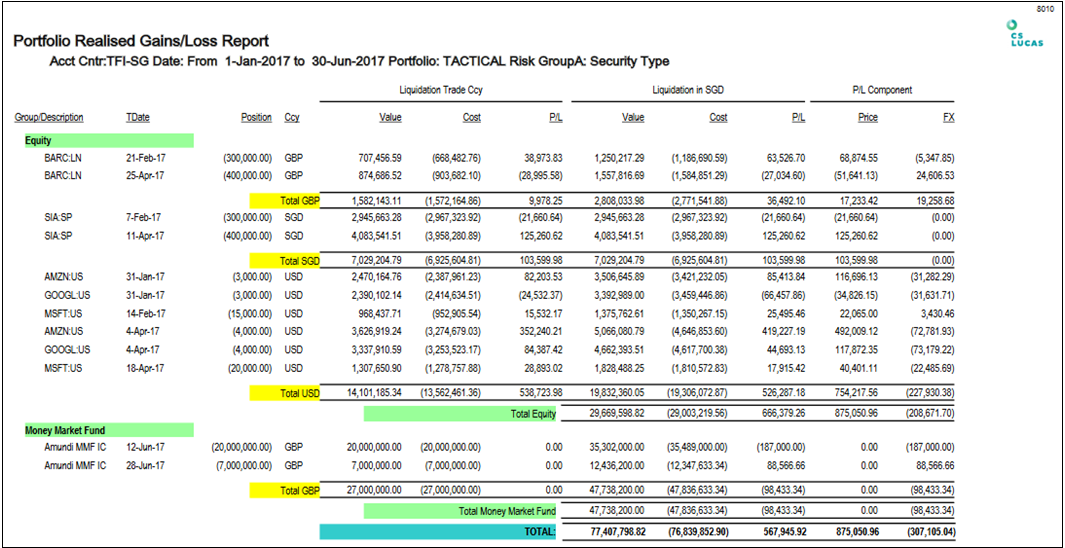
Task: Click the Position column header
Action: 256,117
